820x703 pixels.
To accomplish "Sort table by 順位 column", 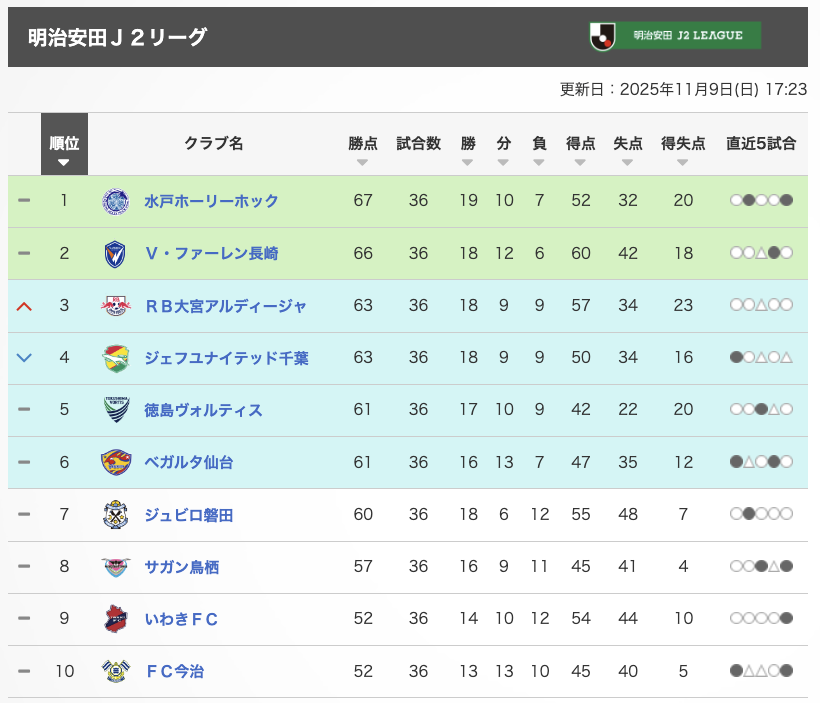I will coord(64,148).
